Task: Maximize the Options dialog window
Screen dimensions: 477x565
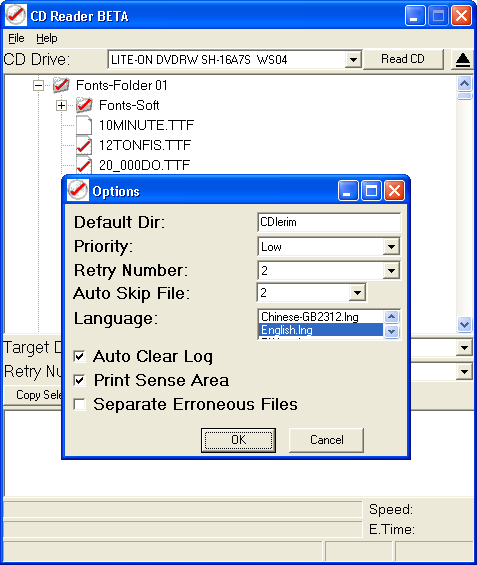Action: click(x=371, y=190)
